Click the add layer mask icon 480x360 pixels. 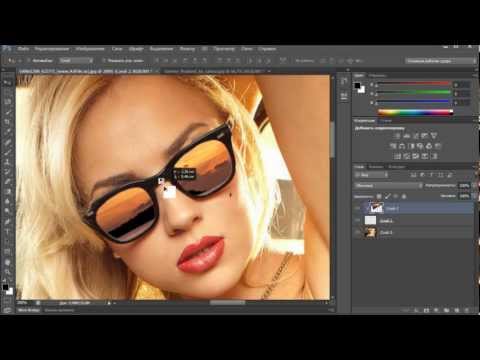426,310
